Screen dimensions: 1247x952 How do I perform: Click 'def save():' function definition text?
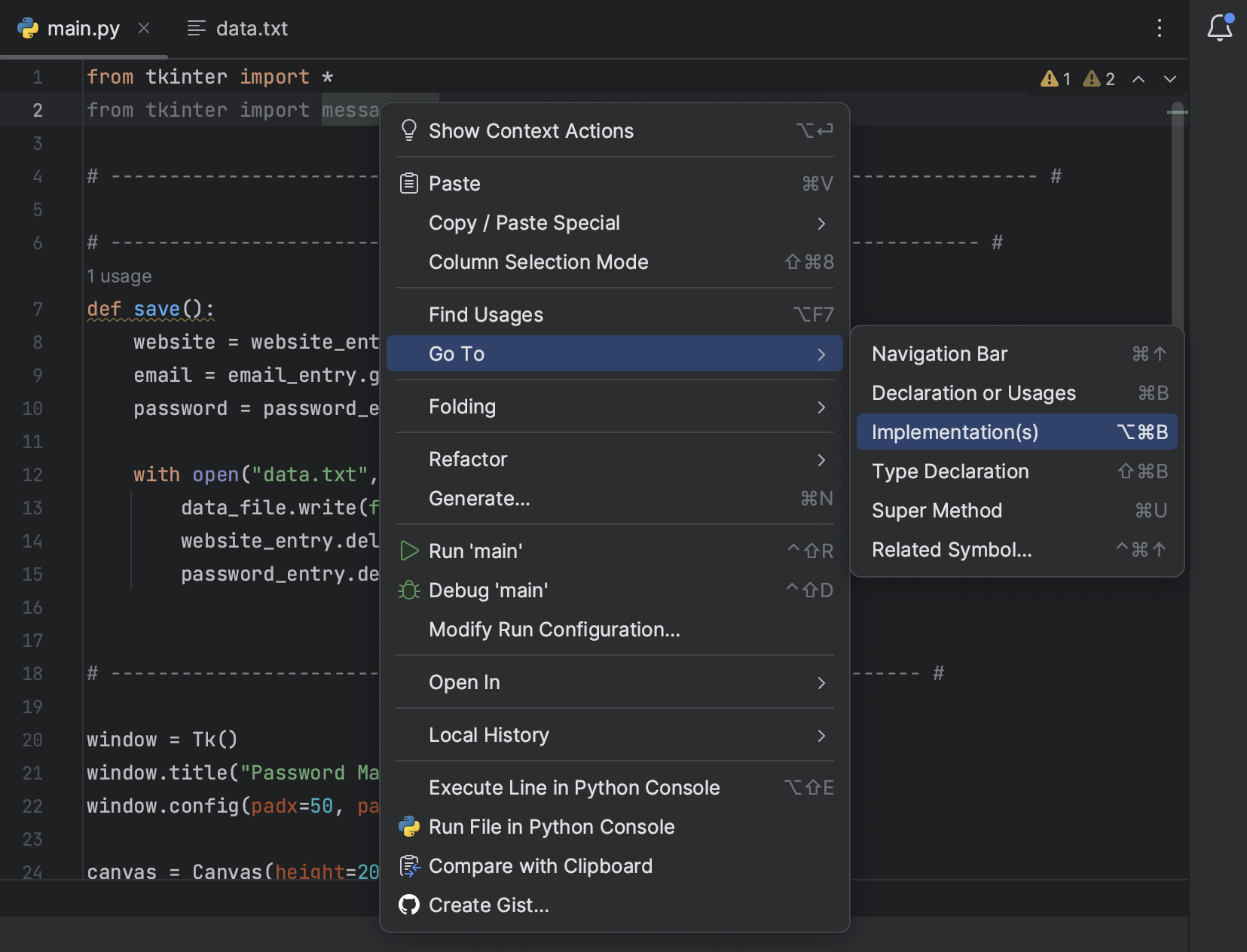(151, 309)
